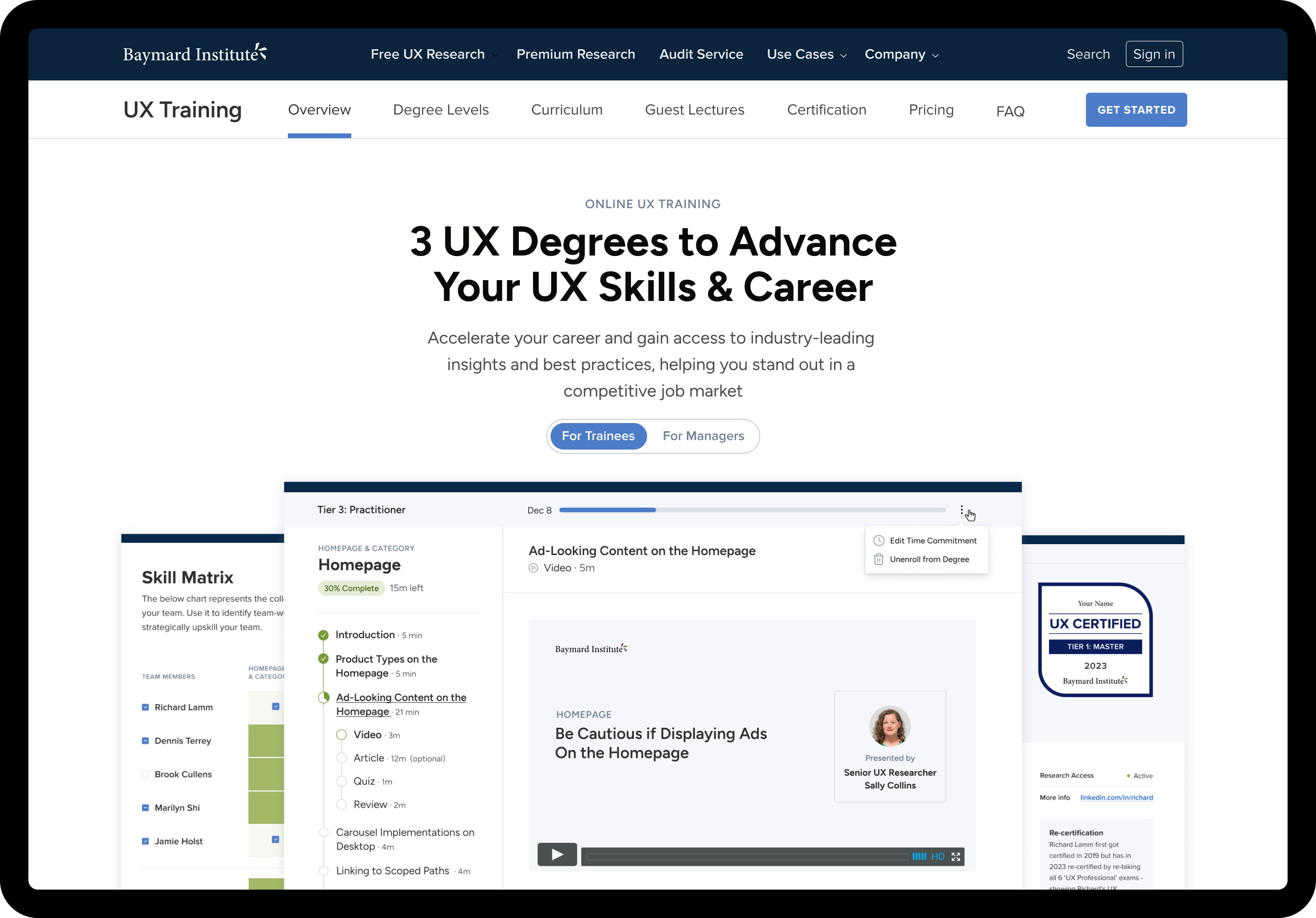This screenshot has height=918, width=1316.
Task: Open the Pricing tab
Action: coord(931,109)
